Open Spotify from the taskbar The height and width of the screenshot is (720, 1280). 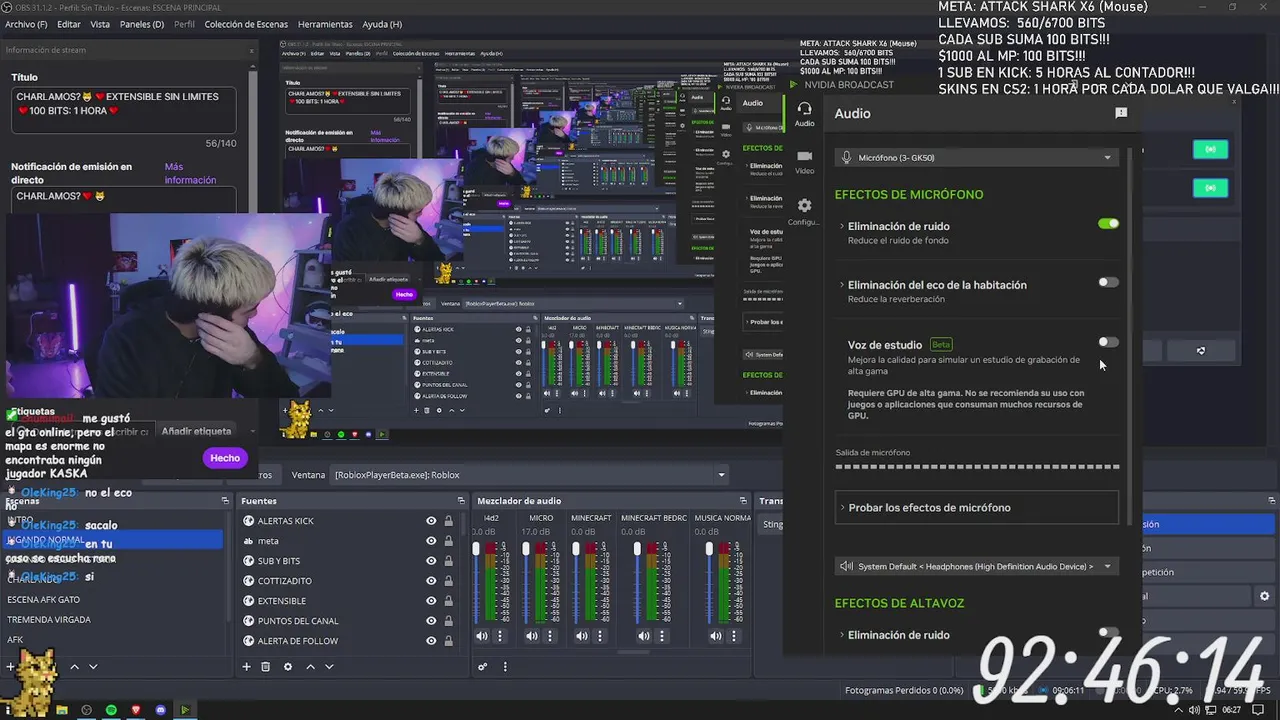[x=111, y=710]
